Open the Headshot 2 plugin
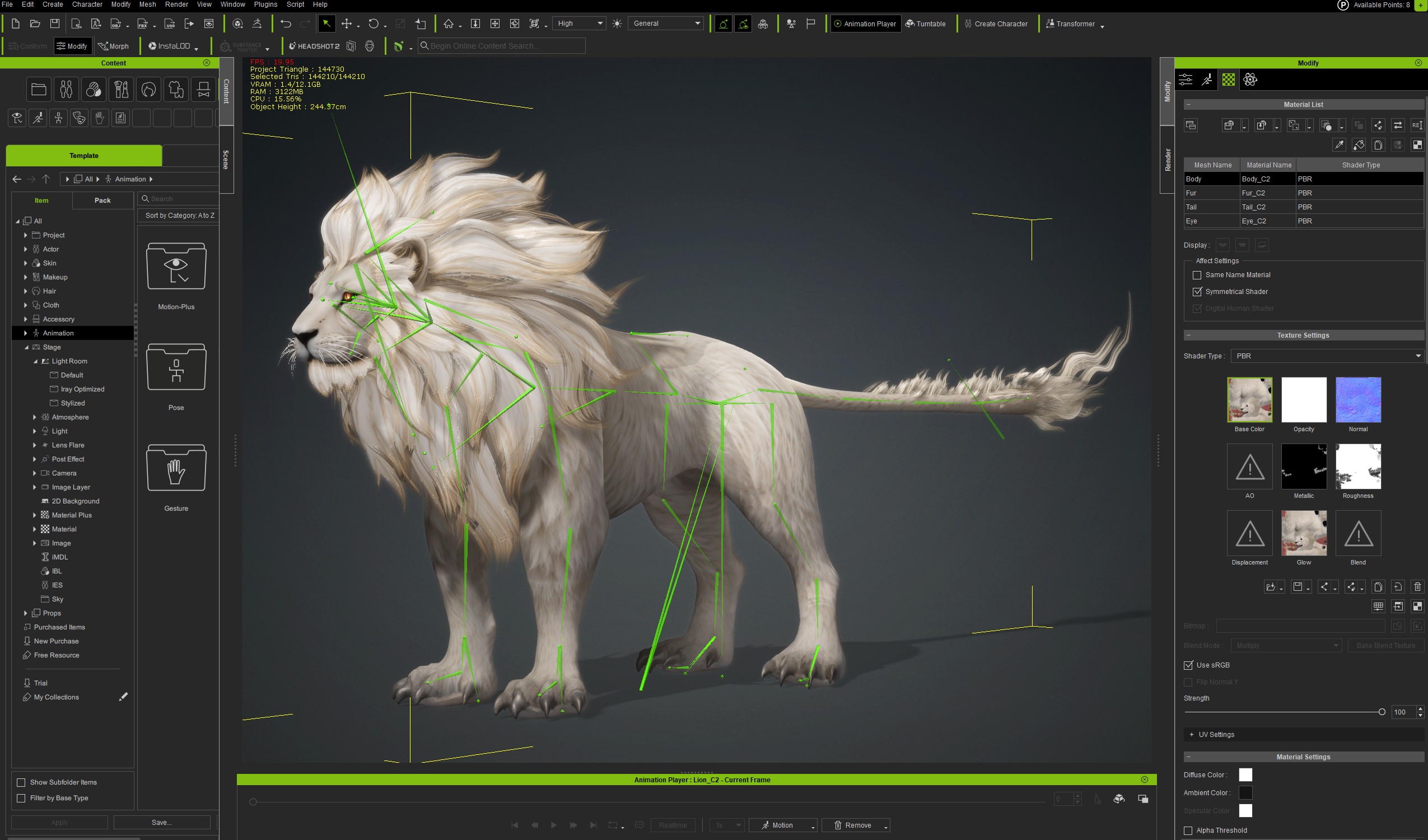This screenshot has width=1428, height=840. [x=314, y=46]
